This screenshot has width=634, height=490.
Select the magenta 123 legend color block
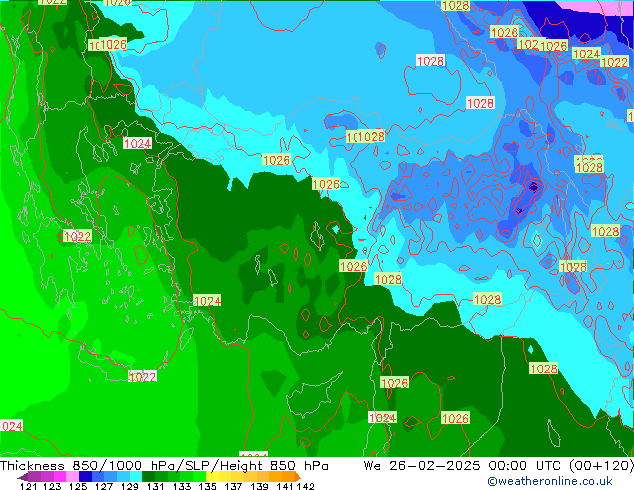[x=60, y=477]
